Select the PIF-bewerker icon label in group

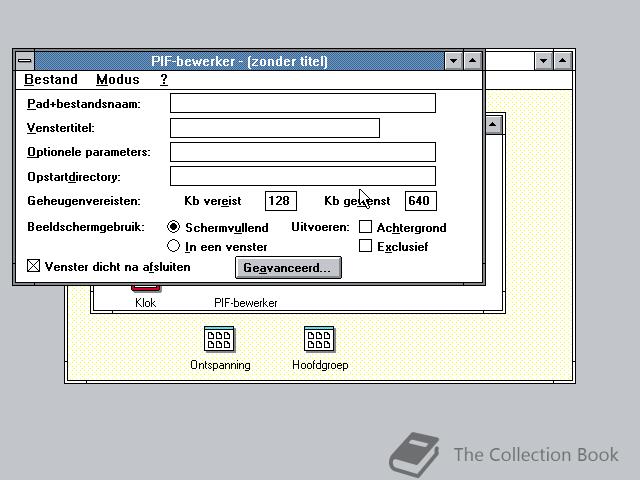pyautogui.click(x=246, y=303)
